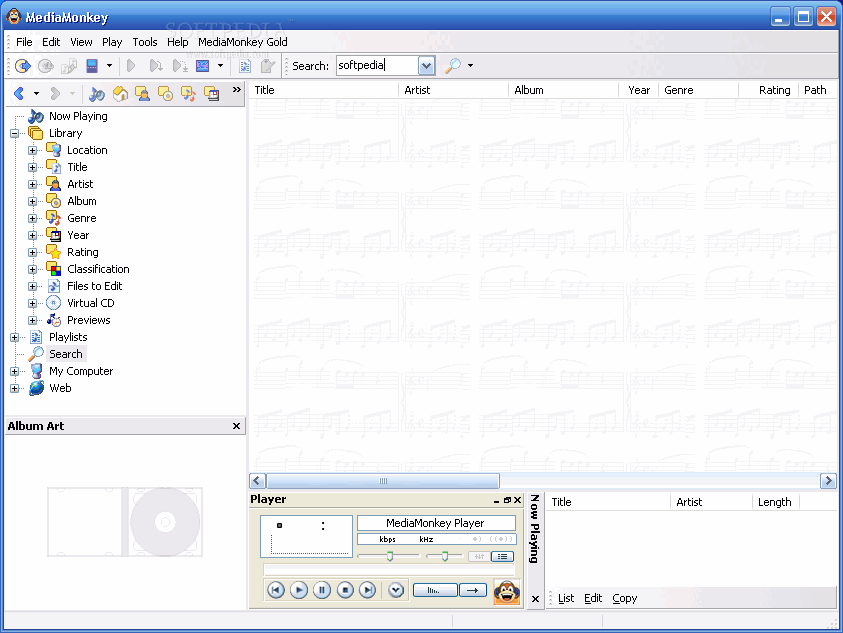Screen dimensions: 843x633
Task: Stop playback in the Player
Action: tap(345, 590)
